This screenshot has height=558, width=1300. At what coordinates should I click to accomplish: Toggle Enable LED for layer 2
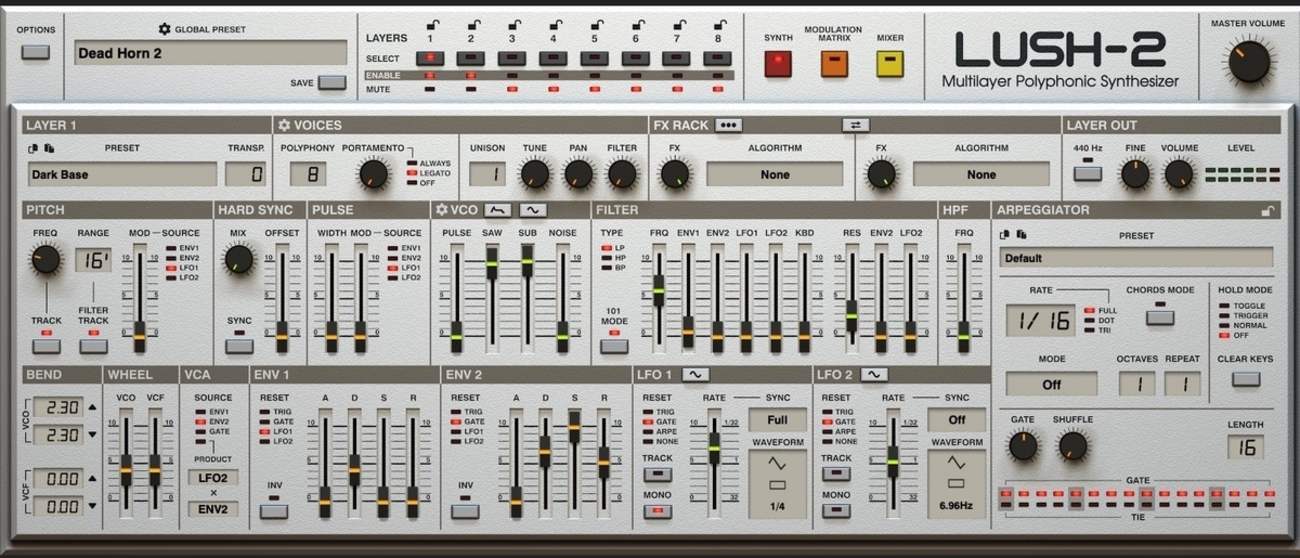tap(472, 75)
